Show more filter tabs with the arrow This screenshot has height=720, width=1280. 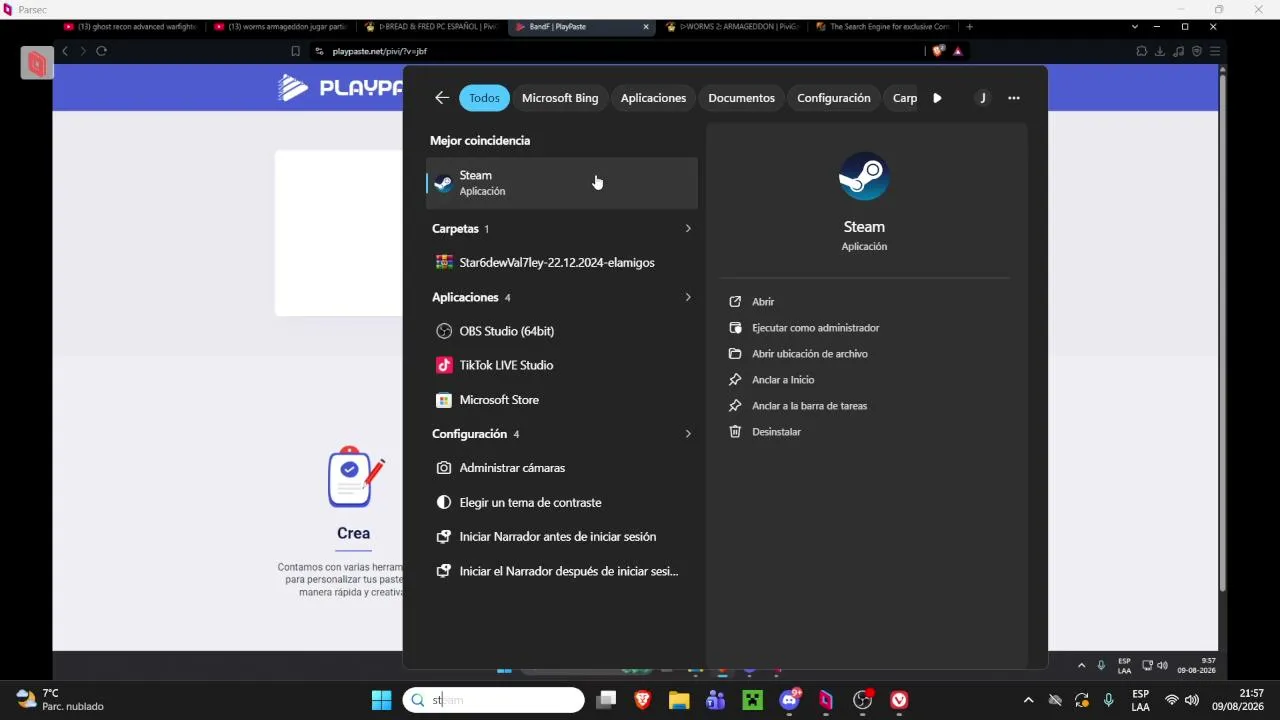937,98
